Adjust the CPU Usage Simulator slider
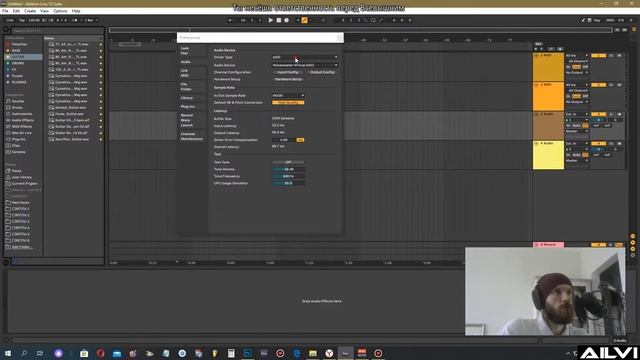640x360 pixels. pyautogui.click(x=288, y=183)
